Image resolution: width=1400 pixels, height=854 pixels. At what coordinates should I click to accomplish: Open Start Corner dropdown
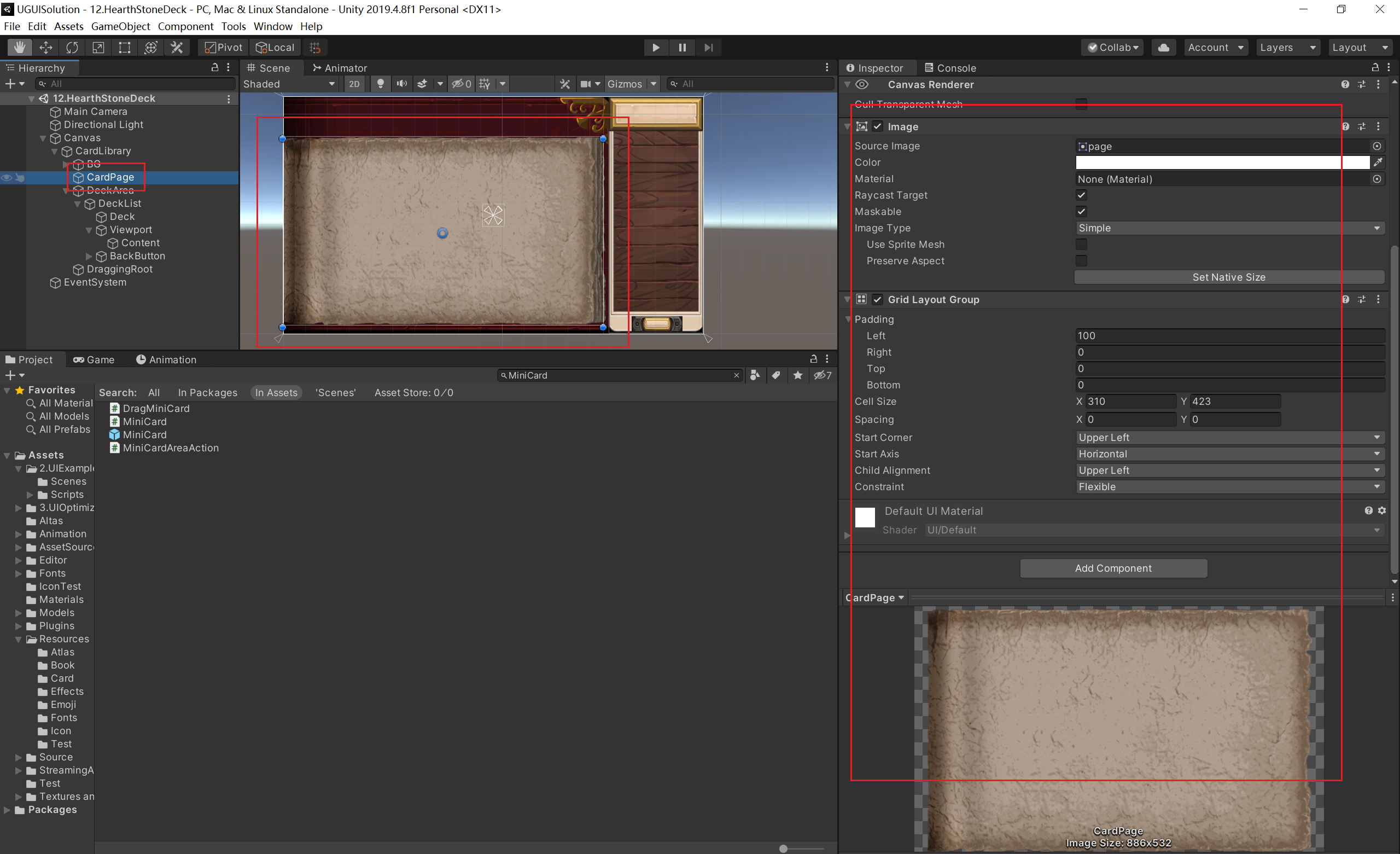(1229, 438)
